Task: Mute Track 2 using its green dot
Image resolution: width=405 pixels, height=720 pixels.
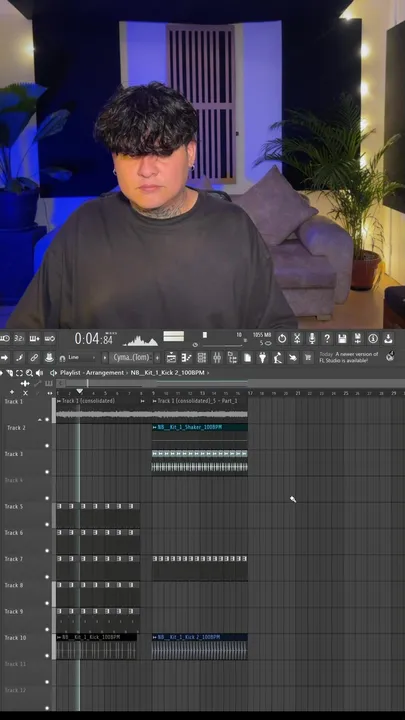Action: click(47, 445)
